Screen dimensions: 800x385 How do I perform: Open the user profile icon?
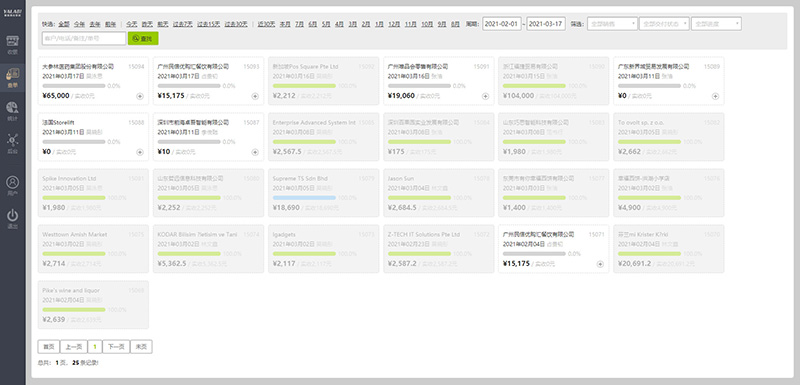[12, 182]
